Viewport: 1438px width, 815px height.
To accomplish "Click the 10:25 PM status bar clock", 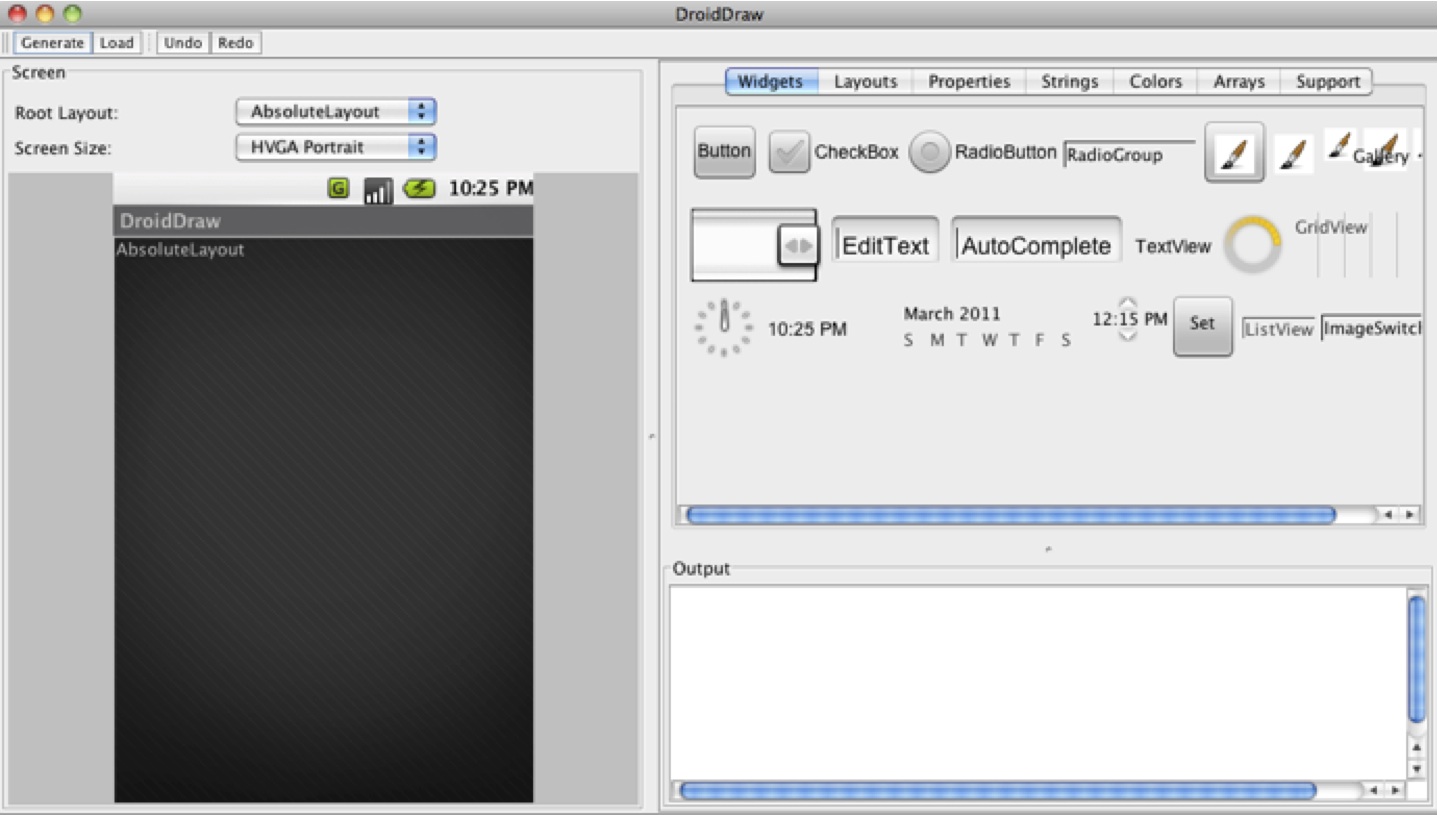I will click(x=490, y=188).
